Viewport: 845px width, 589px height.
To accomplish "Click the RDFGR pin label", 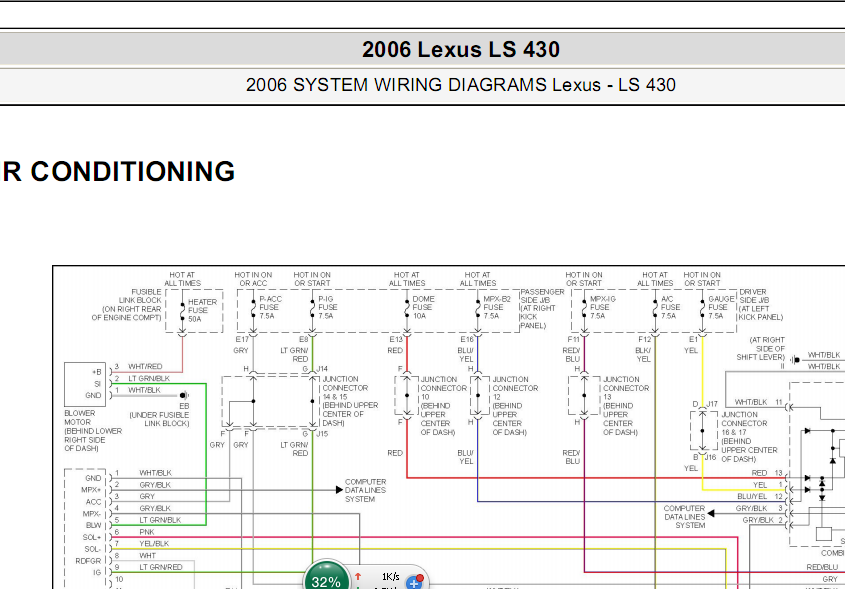I will 88,561.
